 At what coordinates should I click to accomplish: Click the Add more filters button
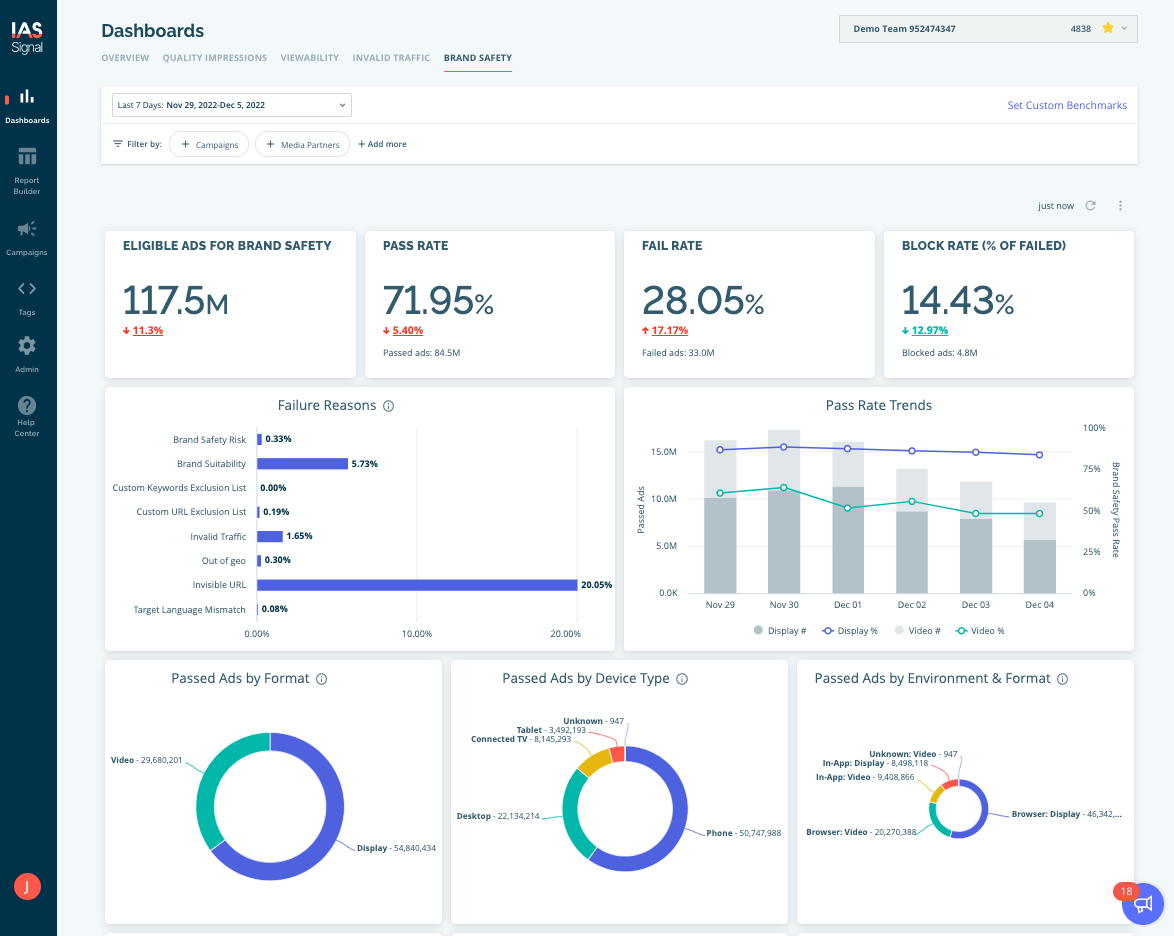[x=382, y=145]
